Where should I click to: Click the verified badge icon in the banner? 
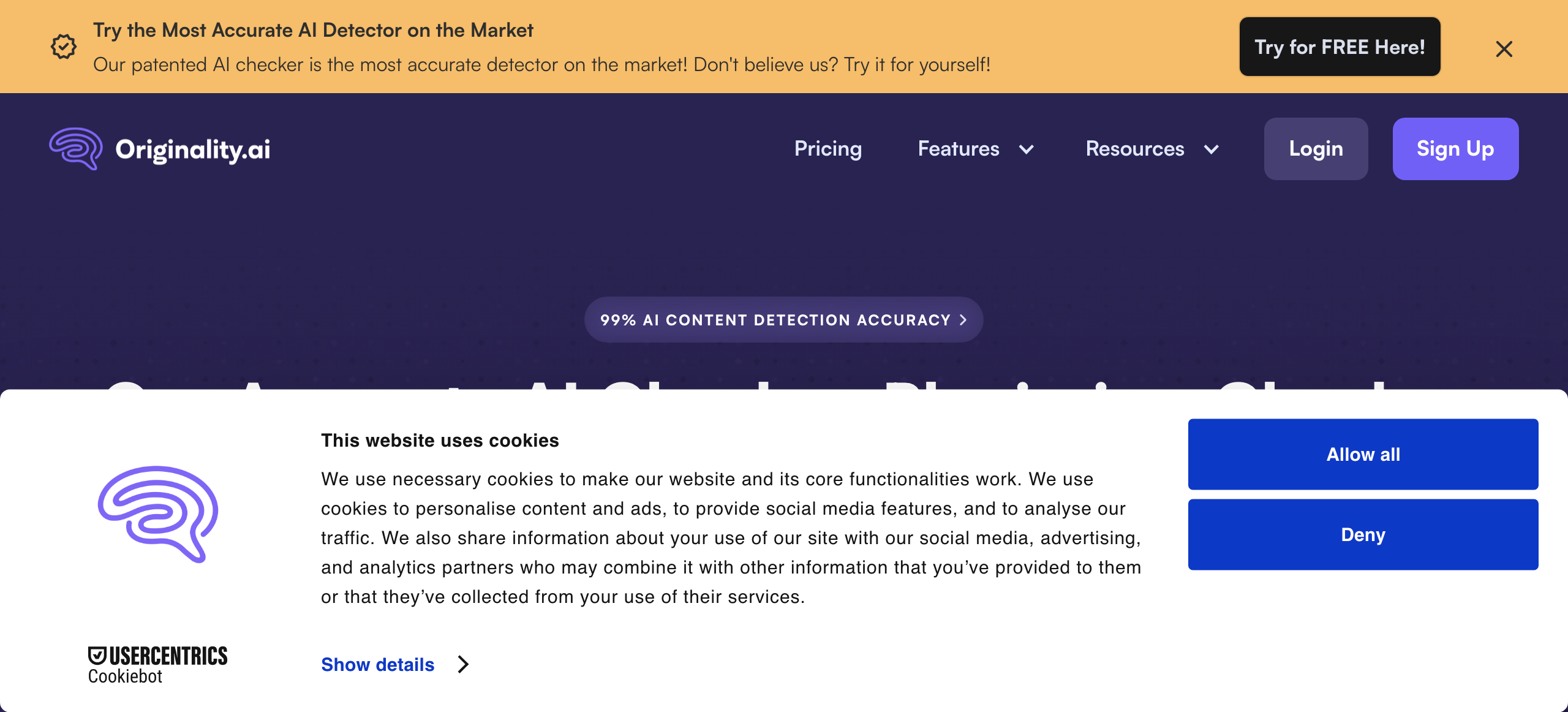pos(64,47)
